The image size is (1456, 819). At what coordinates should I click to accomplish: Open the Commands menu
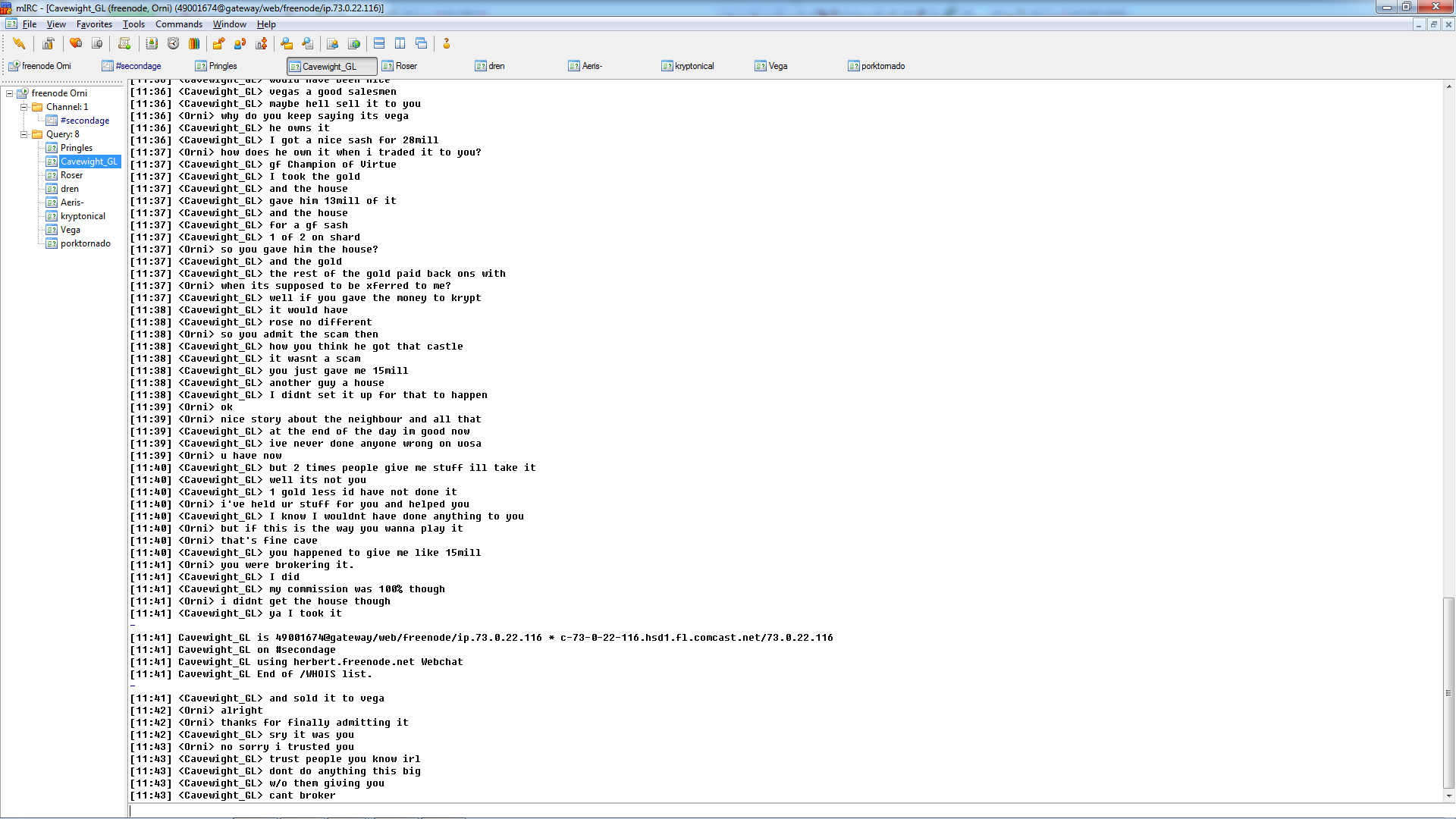tap(178, 24)
